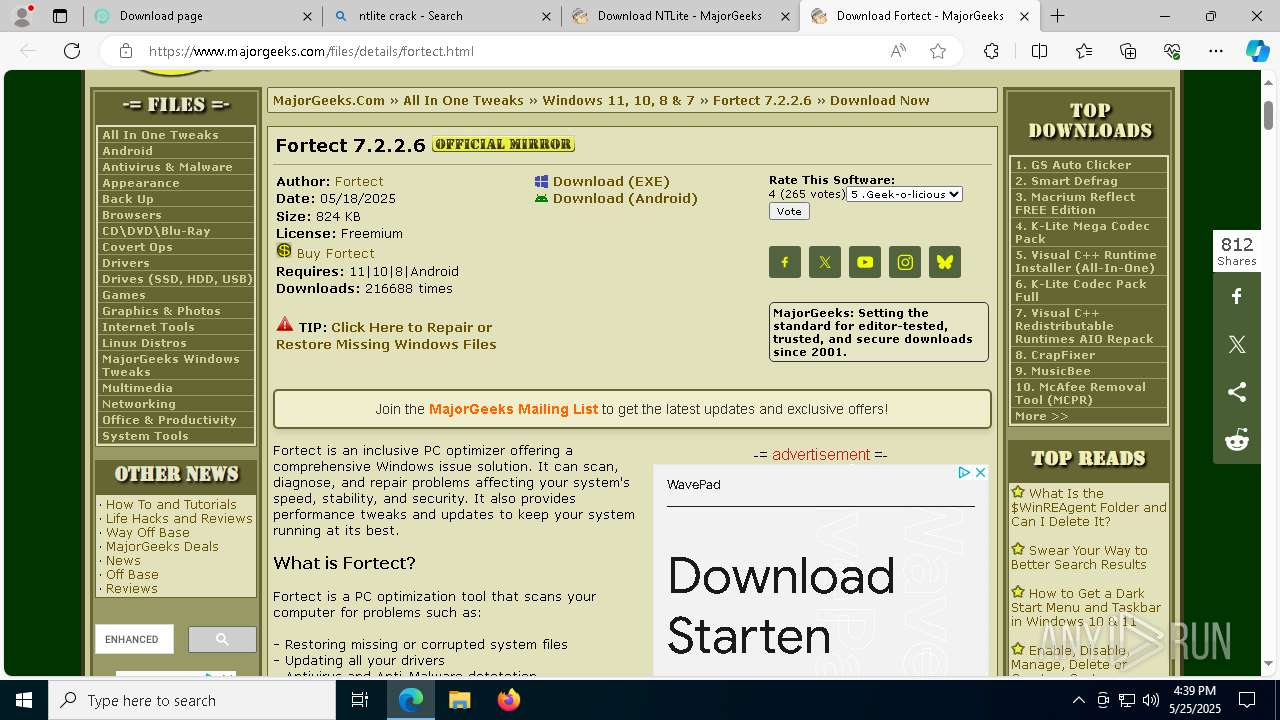
Task: Click the X (Twitter) social icon under the rating
Action: [x=825, y=262]
